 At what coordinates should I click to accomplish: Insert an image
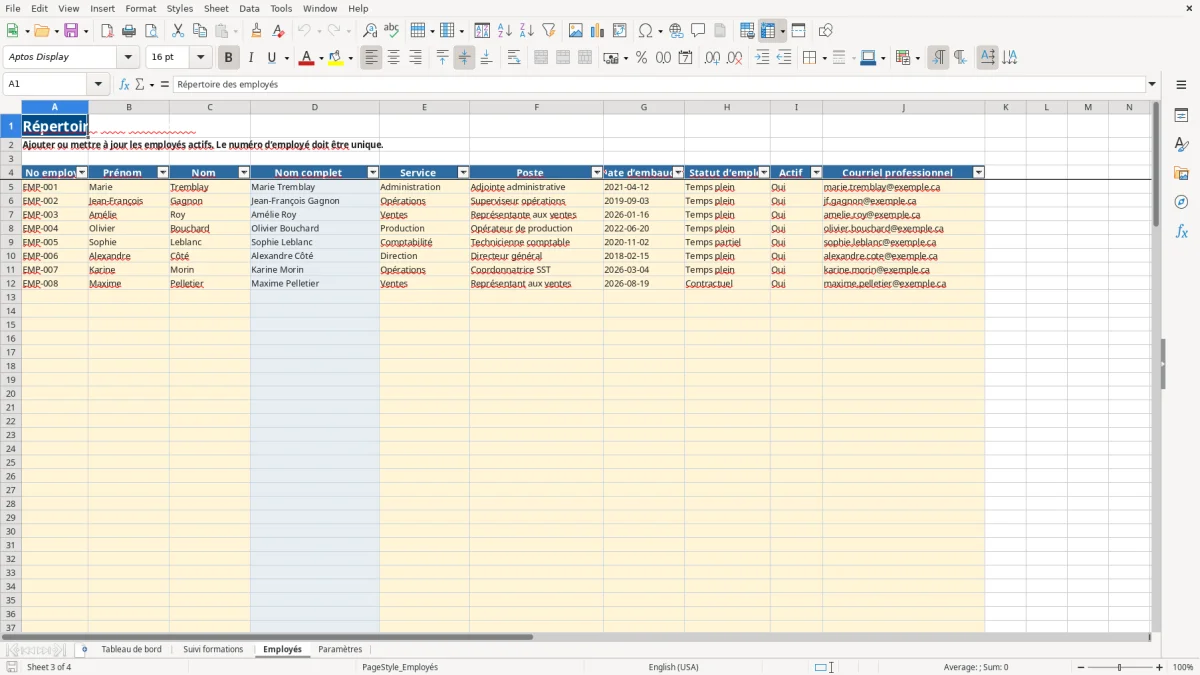576,31
